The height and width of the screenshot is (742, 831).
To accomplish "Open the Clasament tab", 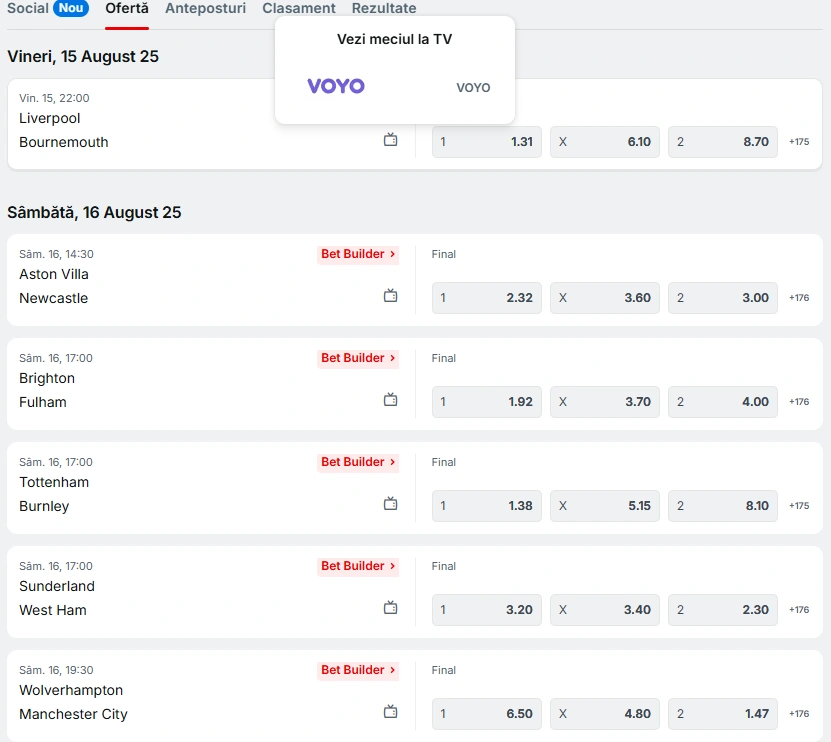I will 299,8.
